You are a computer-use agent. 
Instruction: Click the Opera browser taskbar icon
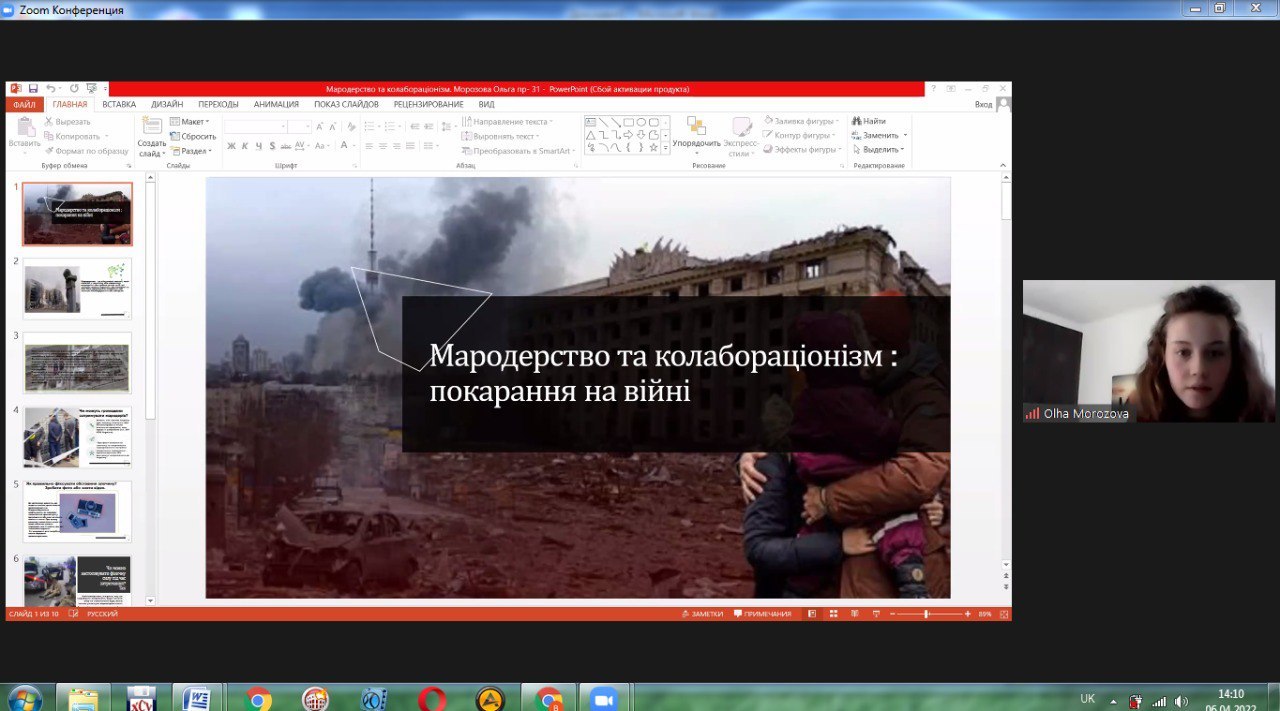coord(432,698)
